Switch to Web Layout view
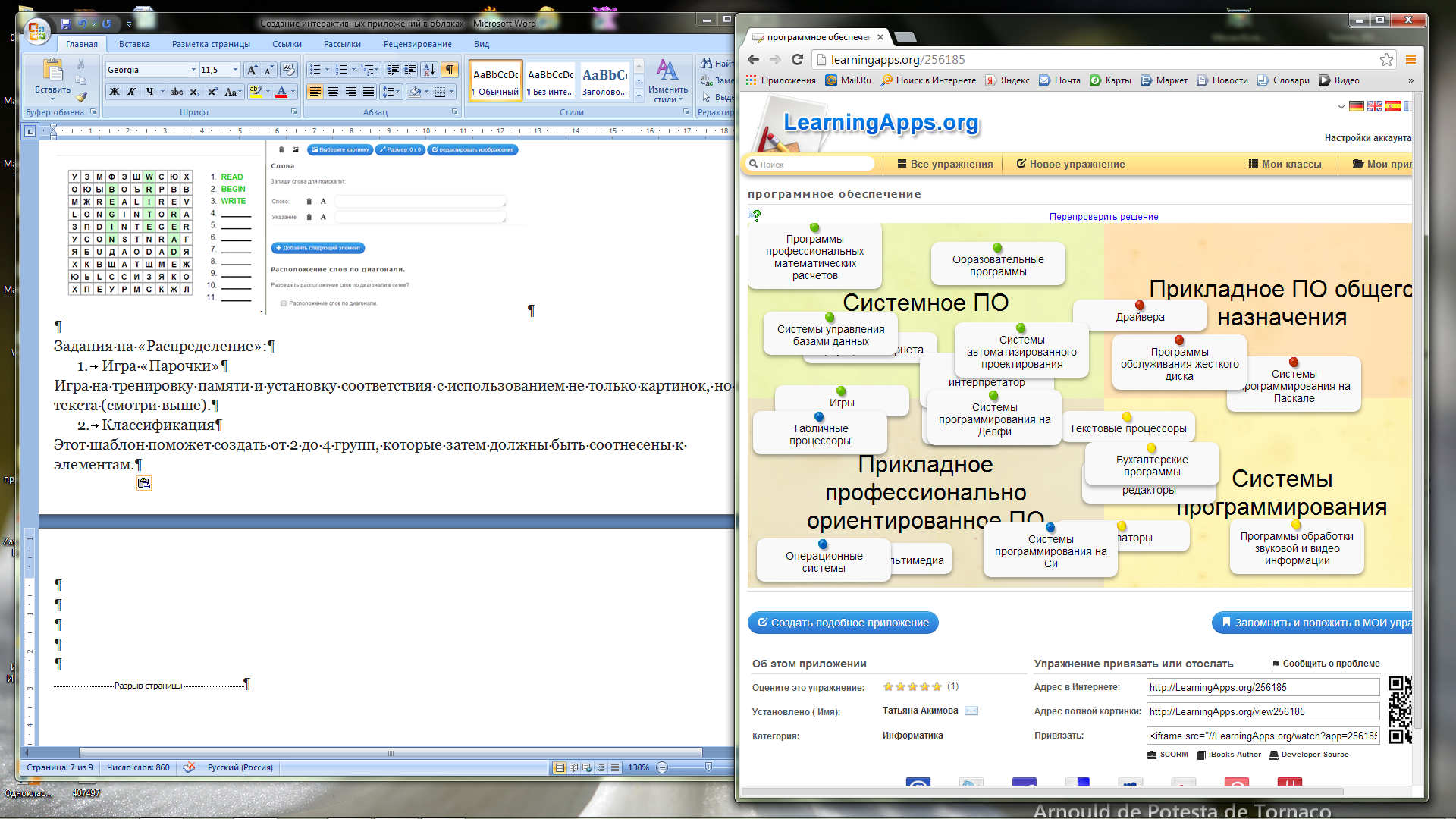 tap(587, 767)
